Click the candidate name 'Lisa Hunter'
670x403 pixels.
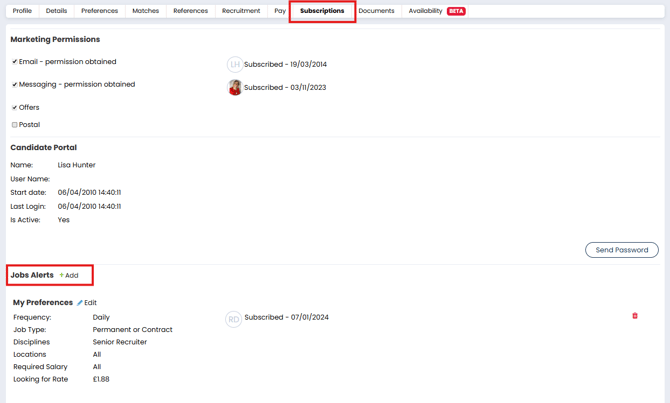point(76,165)
